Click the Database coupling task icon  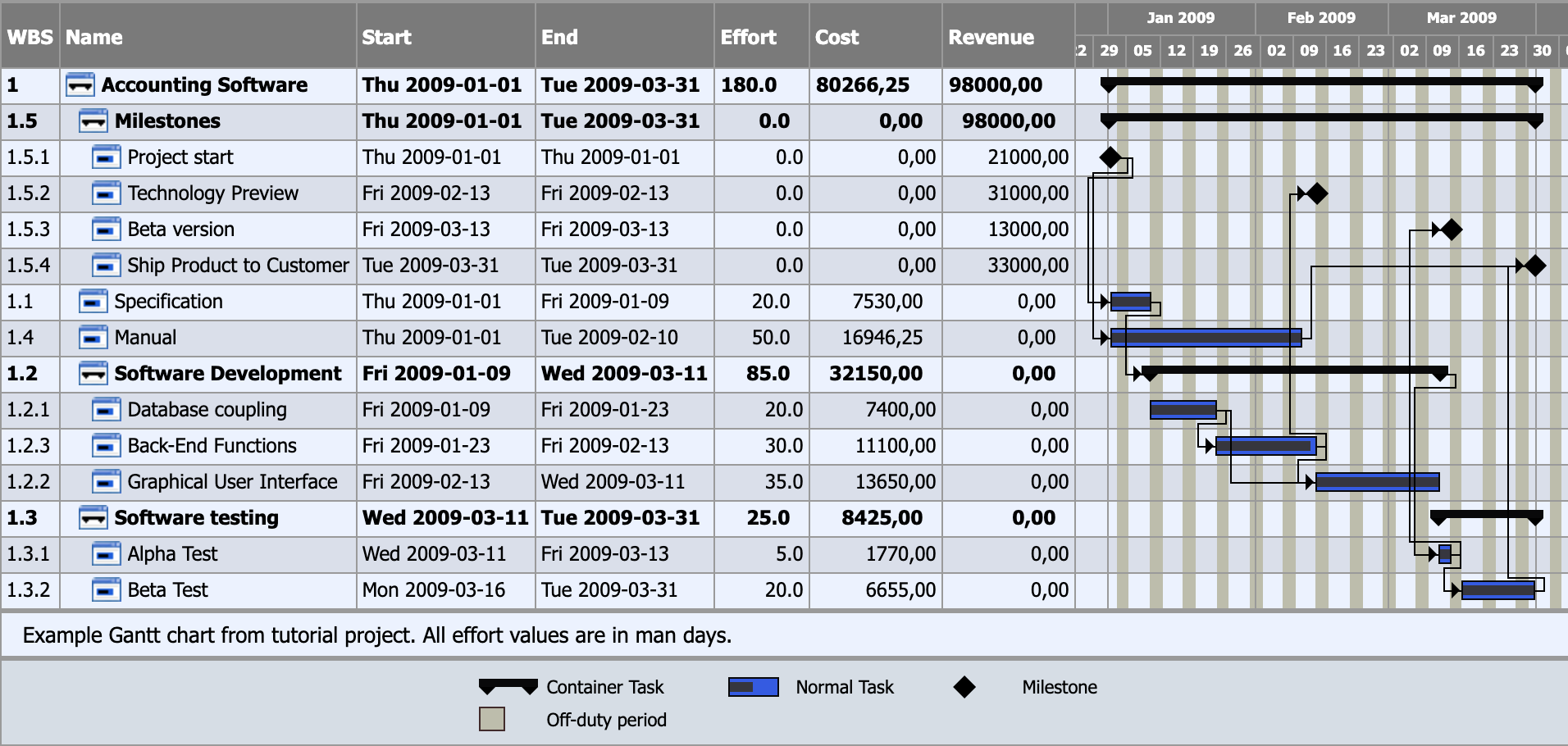tap(106, 409)
